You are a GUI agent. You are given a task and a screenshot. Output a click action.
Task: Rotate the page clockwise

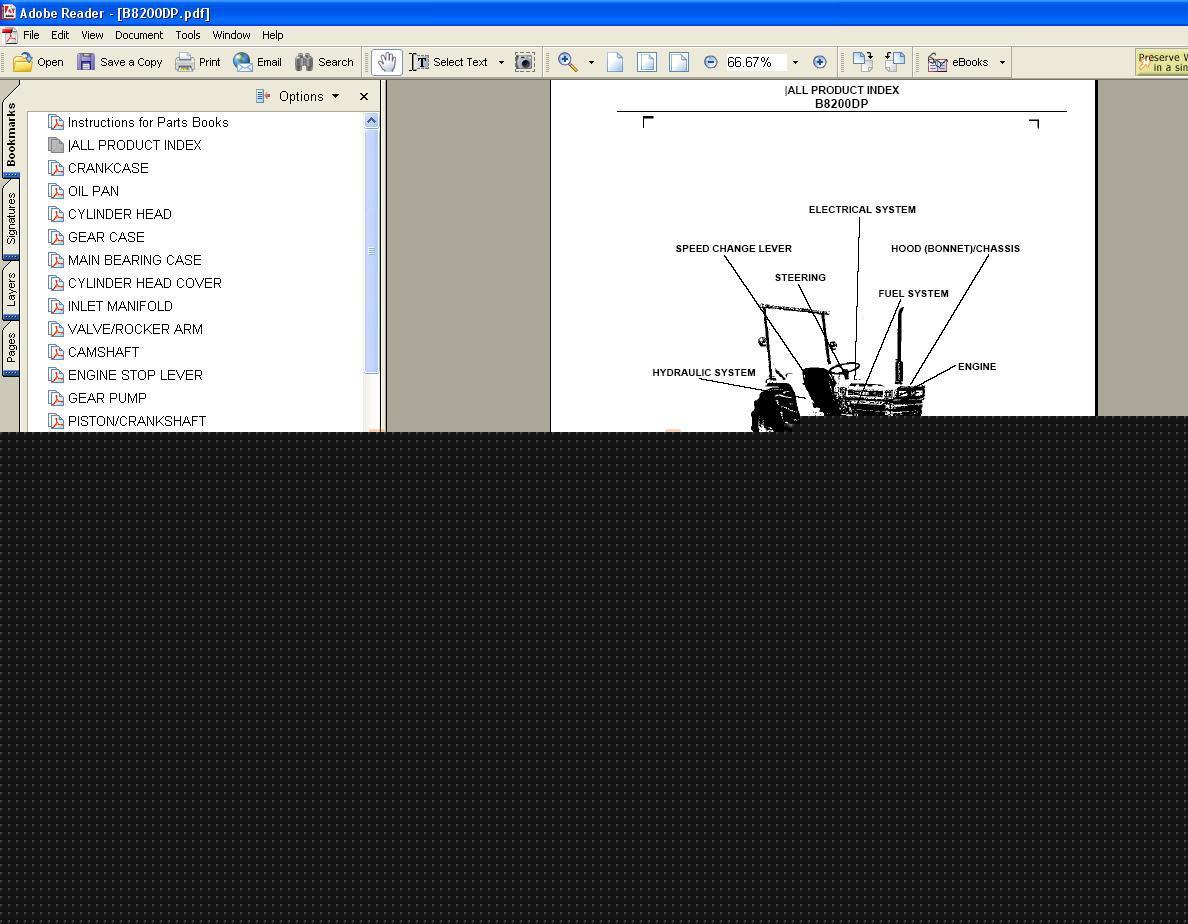[x=862, y=62]
